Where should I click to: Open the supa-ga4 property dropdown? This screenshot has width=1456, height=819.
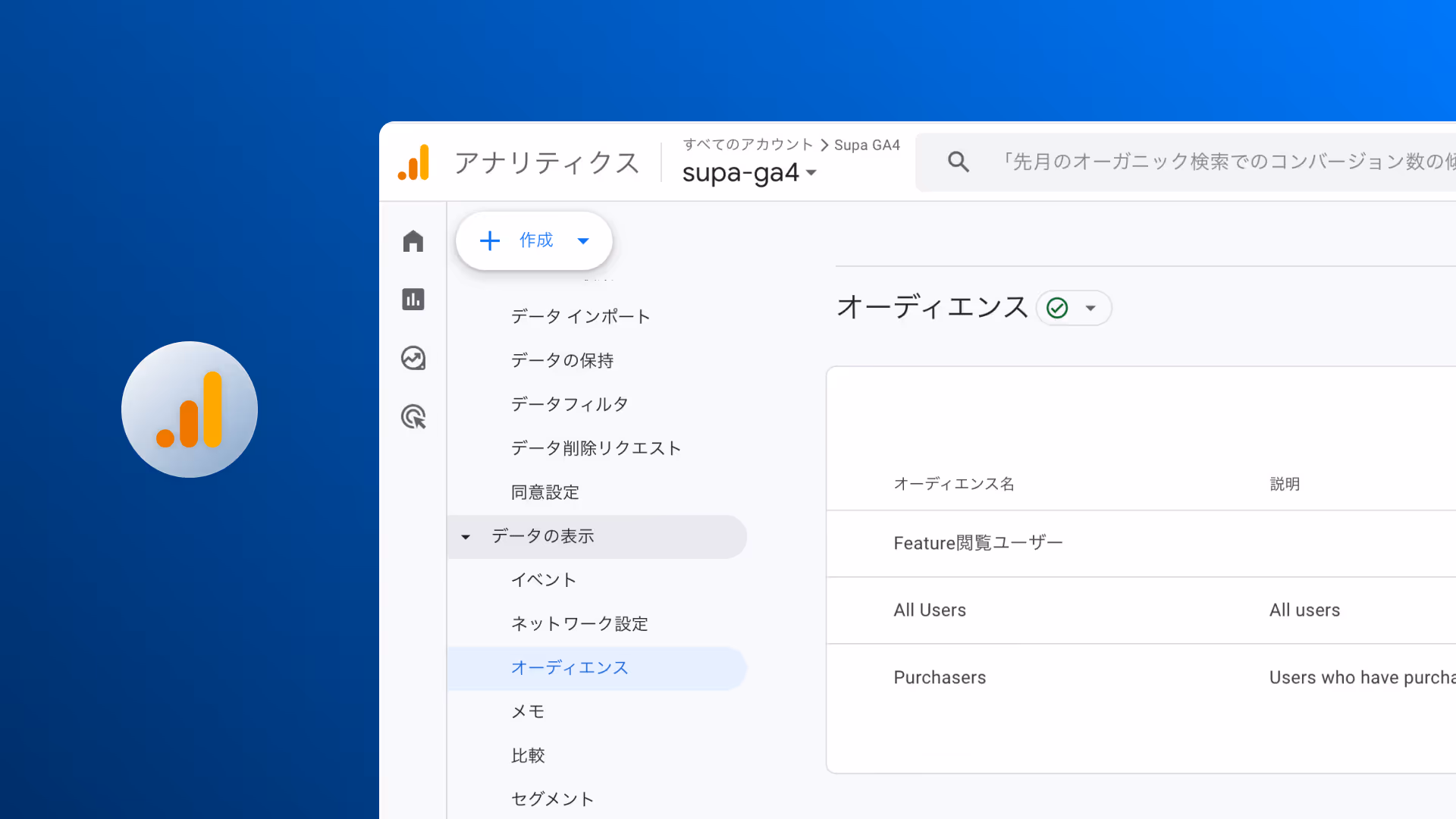click(x=749, y=173)
